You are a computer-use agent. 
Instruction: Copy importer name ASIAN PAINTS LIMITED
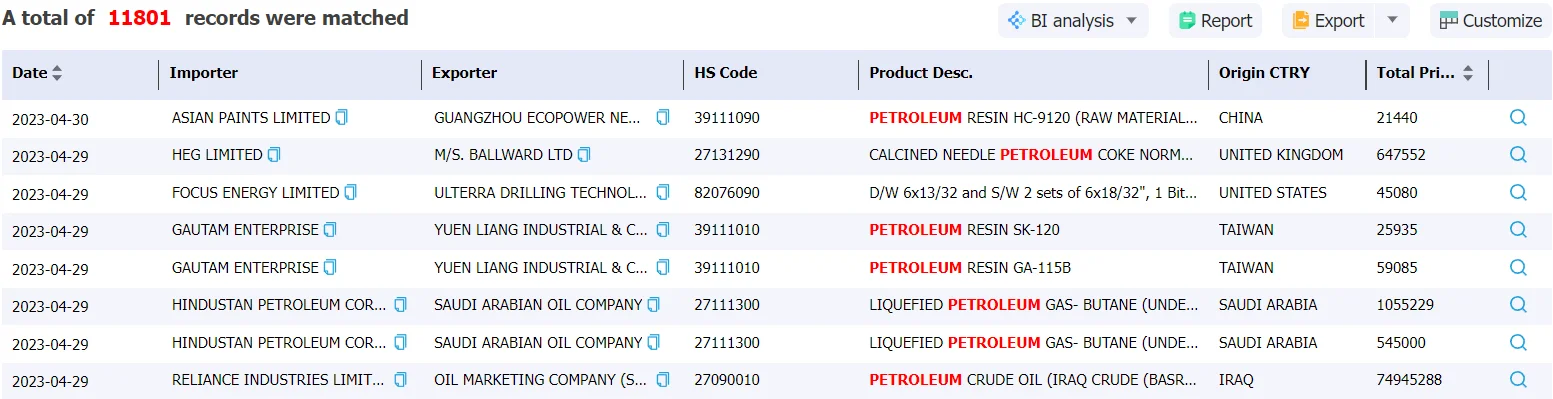coord(342,118)
